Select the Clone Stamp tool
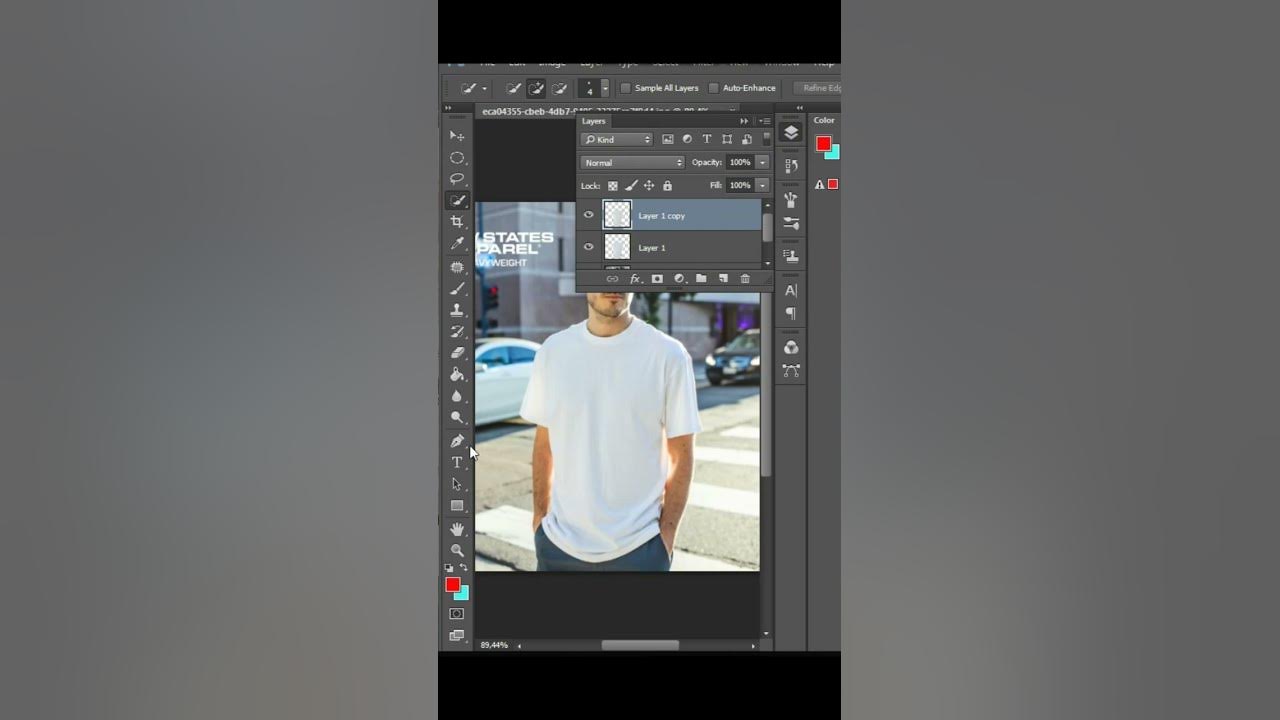The height and width of the screenshot is (720, 1280). pos(457,310)
